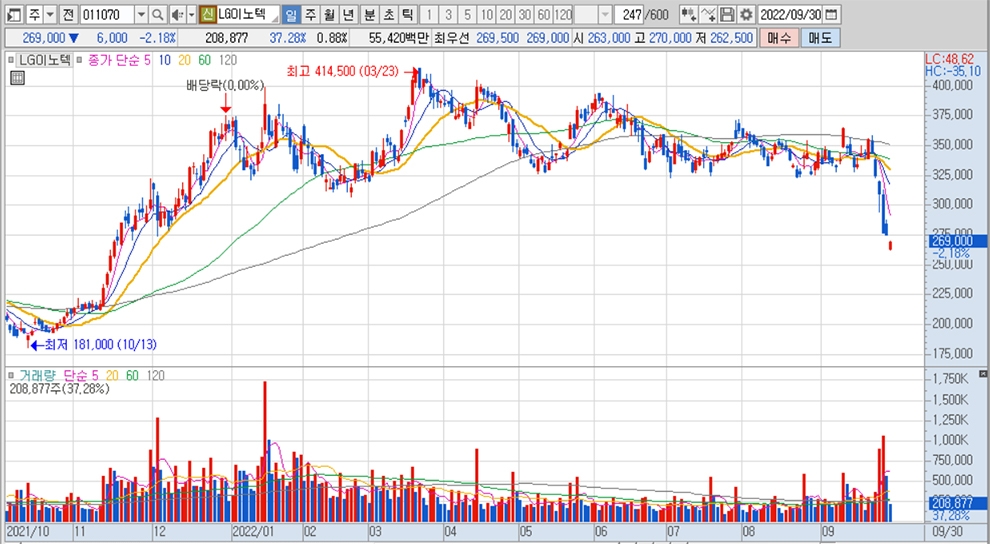Viewport: 990px width, 544px height.
Task: Click the gray 120 price moving average label
Action: (227, 61)
